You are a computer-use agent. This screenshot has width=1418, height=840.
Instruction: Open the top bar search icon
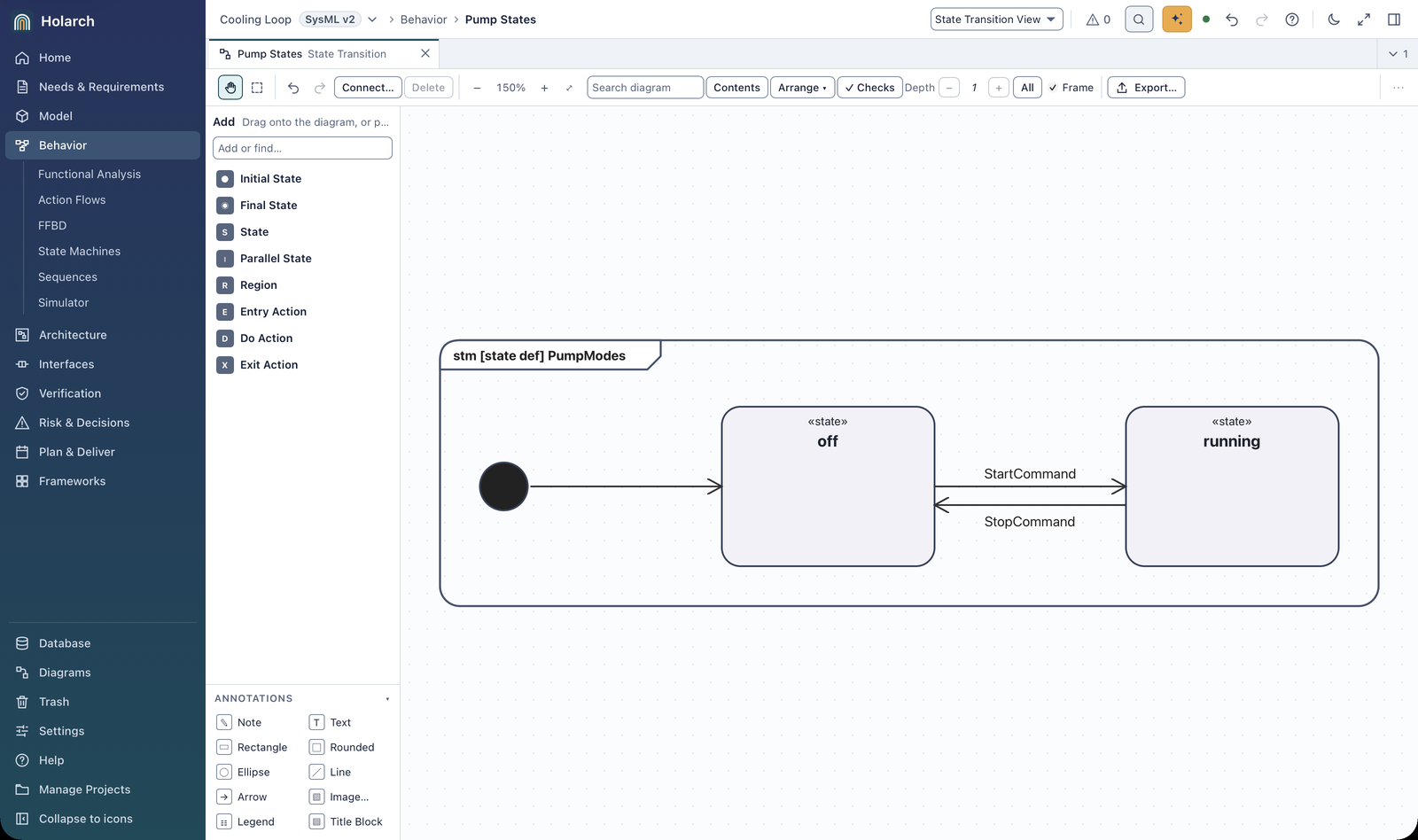[1139, 19]
